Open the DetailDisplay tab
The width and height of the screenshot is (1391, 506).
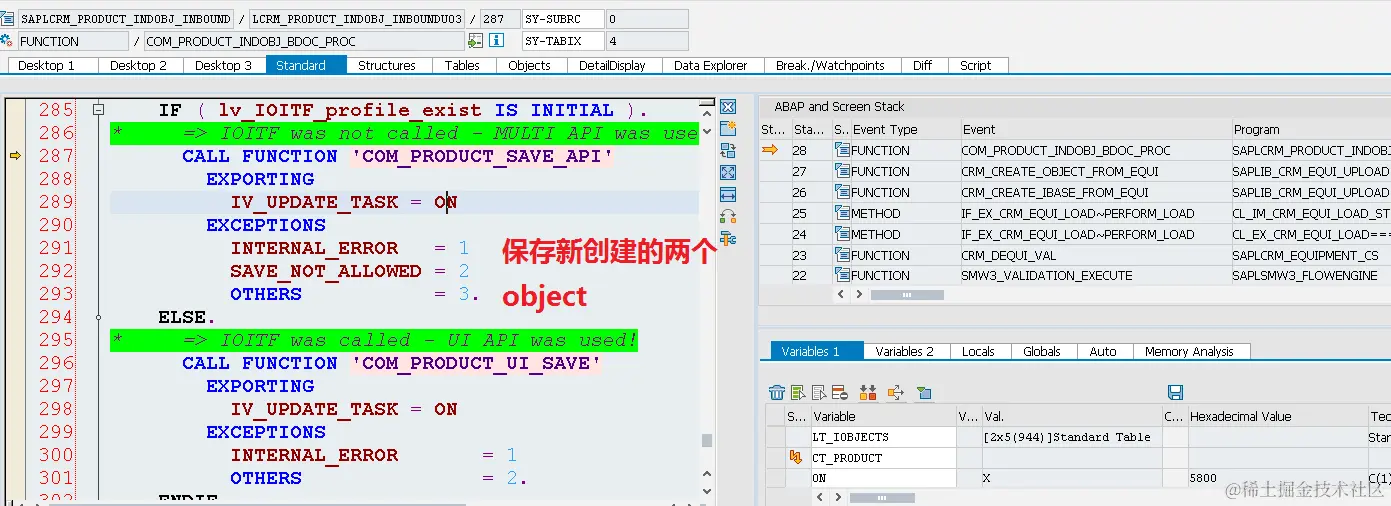click(612, 65)
